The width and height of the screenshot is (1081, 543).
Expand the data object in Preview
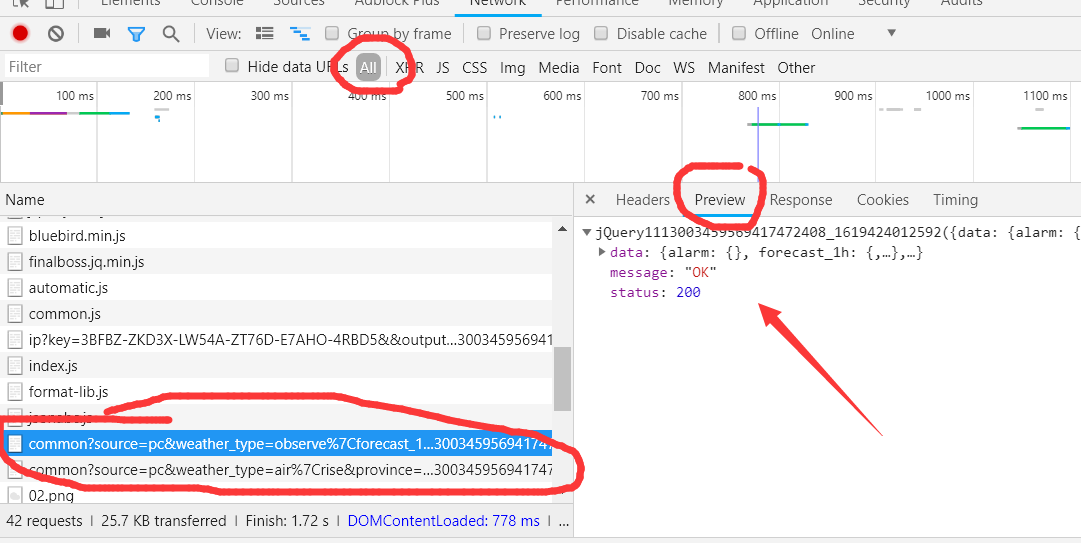point(602,252)
